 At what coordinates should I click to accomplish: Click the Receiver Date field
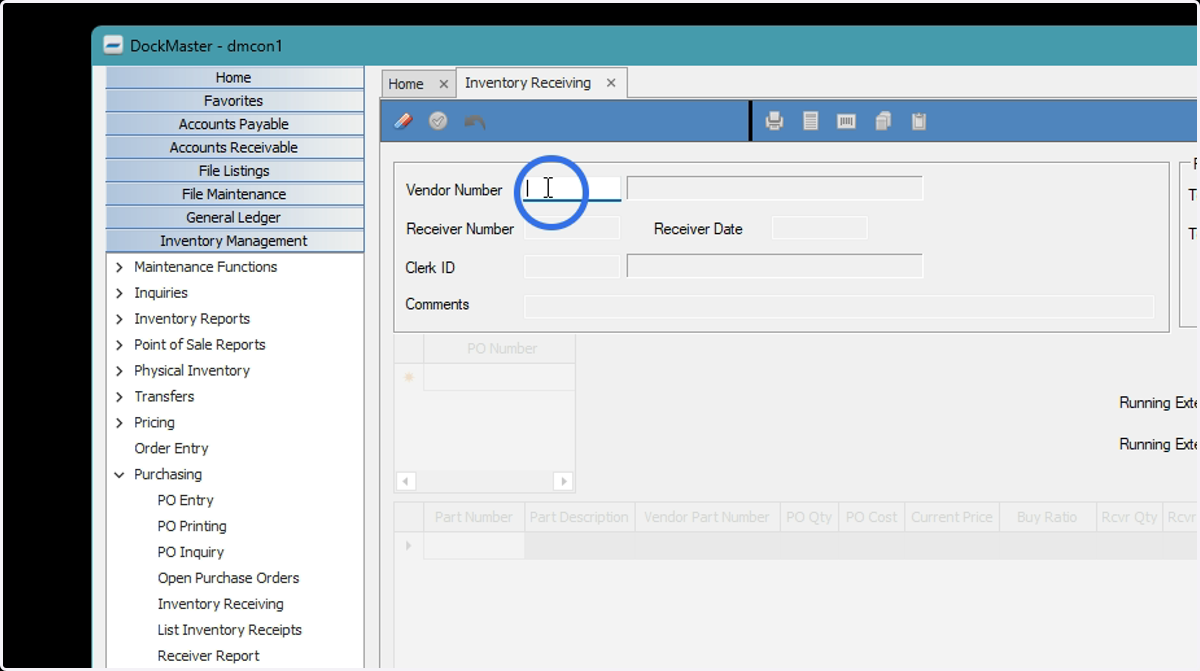tap(819, 228)
